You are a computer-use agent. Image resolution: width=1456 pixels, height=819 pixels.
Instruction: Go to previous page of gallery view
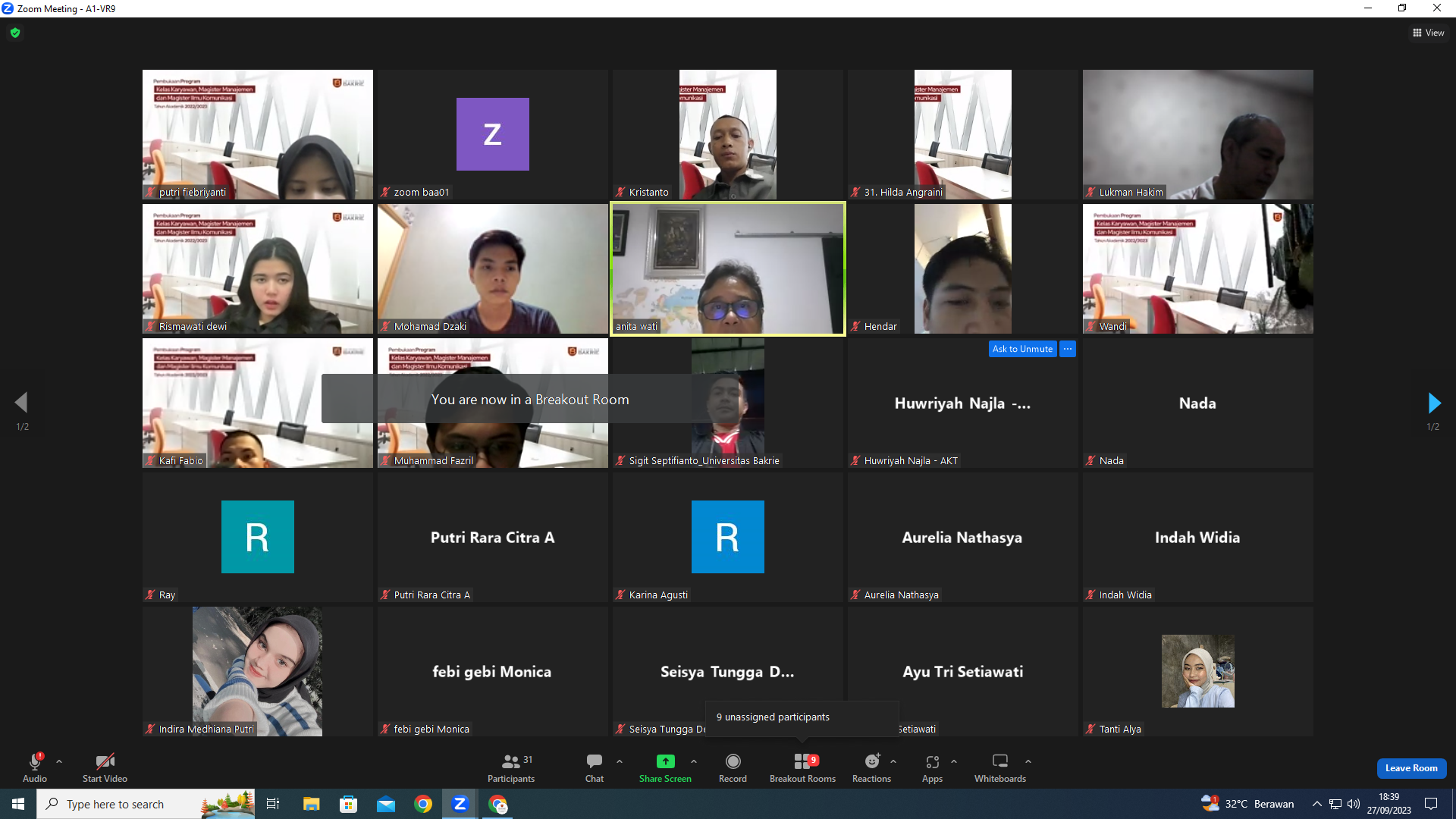pos(21,403)
